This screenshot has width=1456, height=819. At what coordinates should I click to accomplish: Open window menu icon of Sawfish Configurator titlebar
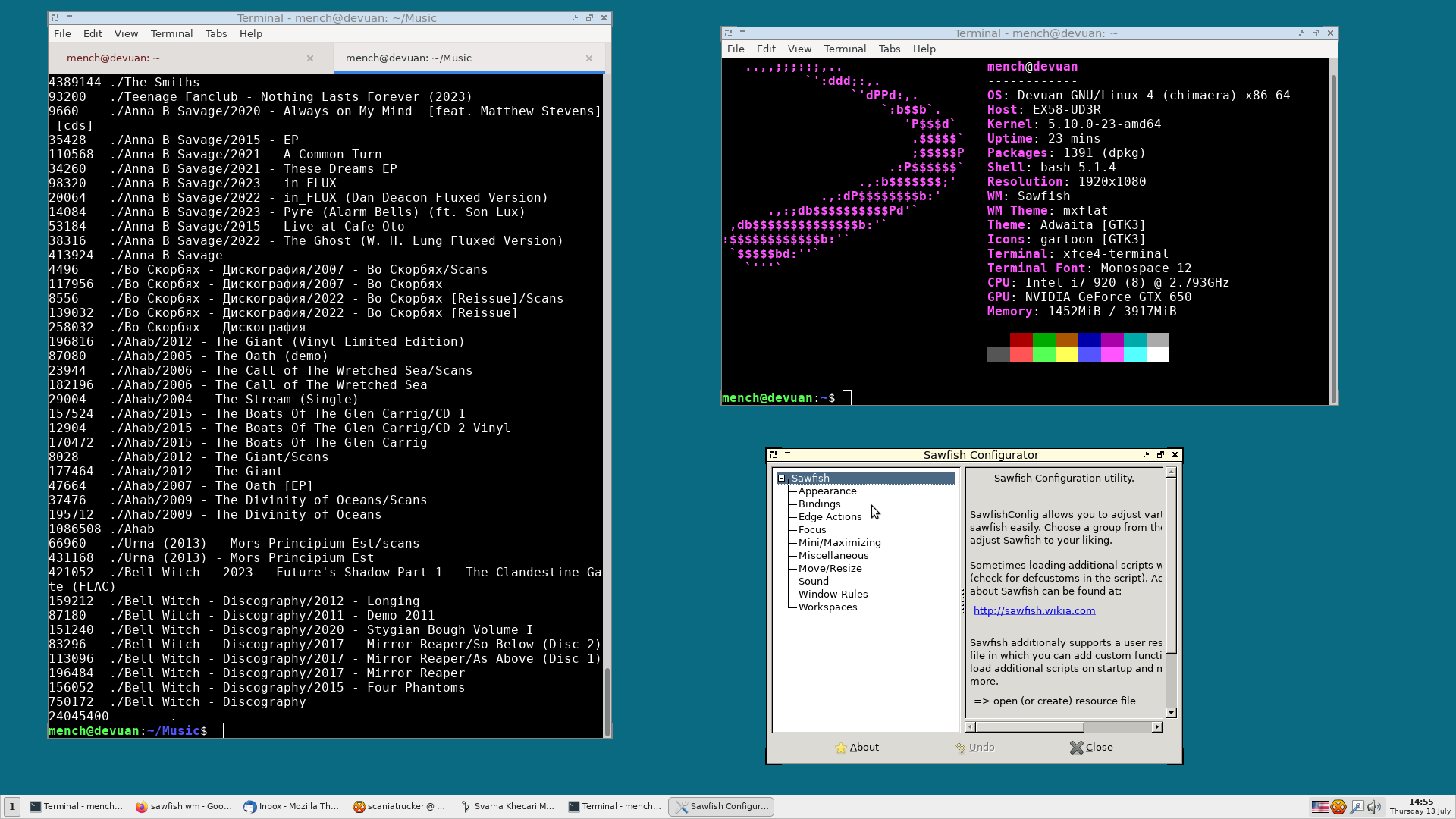(x=773, y=455)
